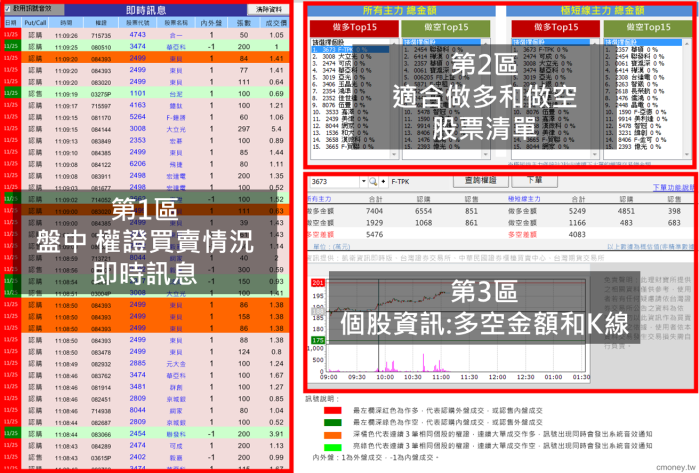699x473 pixels.
Task: Click the green 175 price marker on chart
Action: point(317,340)
